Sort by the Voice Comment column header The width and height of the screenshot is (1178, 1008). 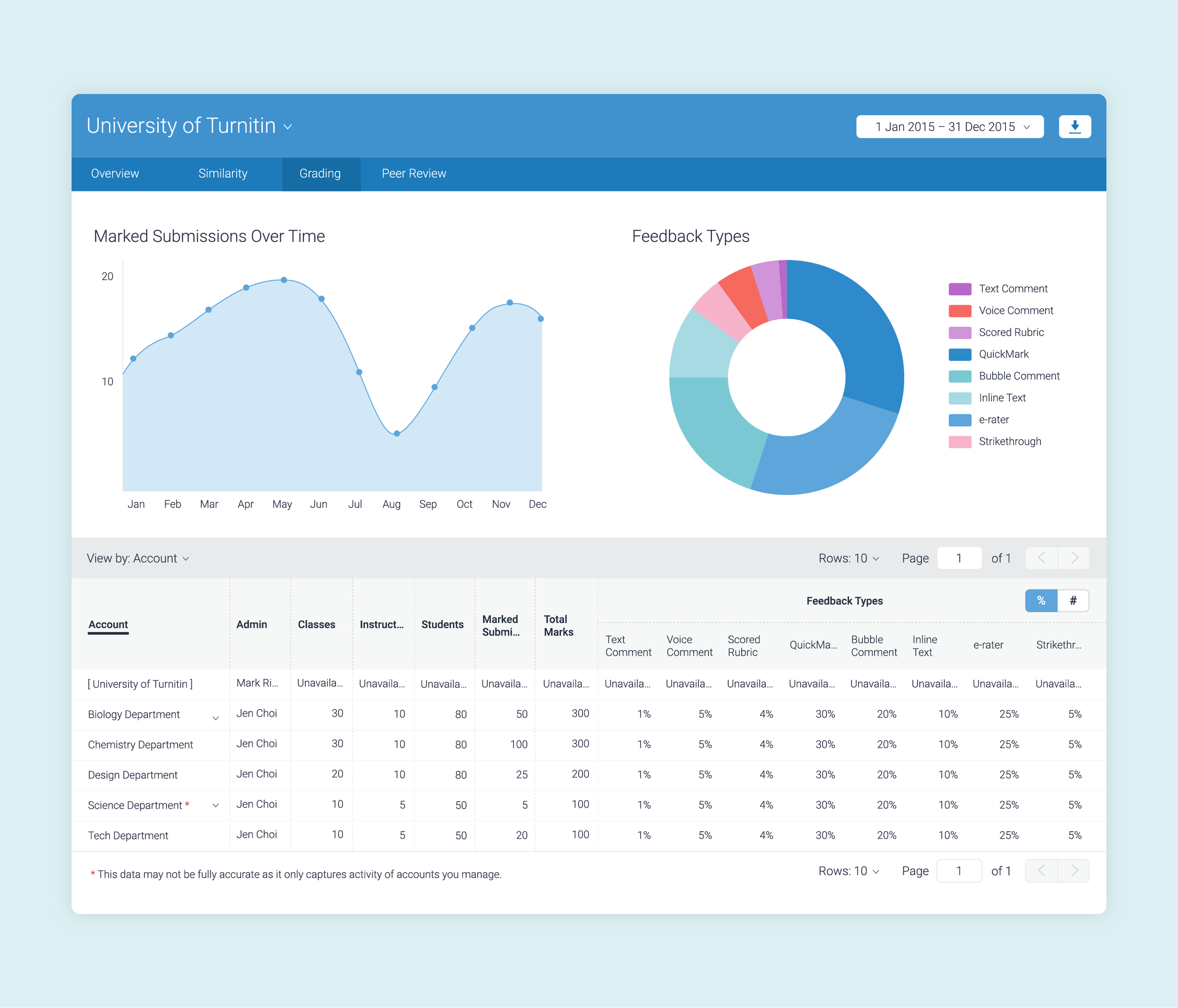689,646
